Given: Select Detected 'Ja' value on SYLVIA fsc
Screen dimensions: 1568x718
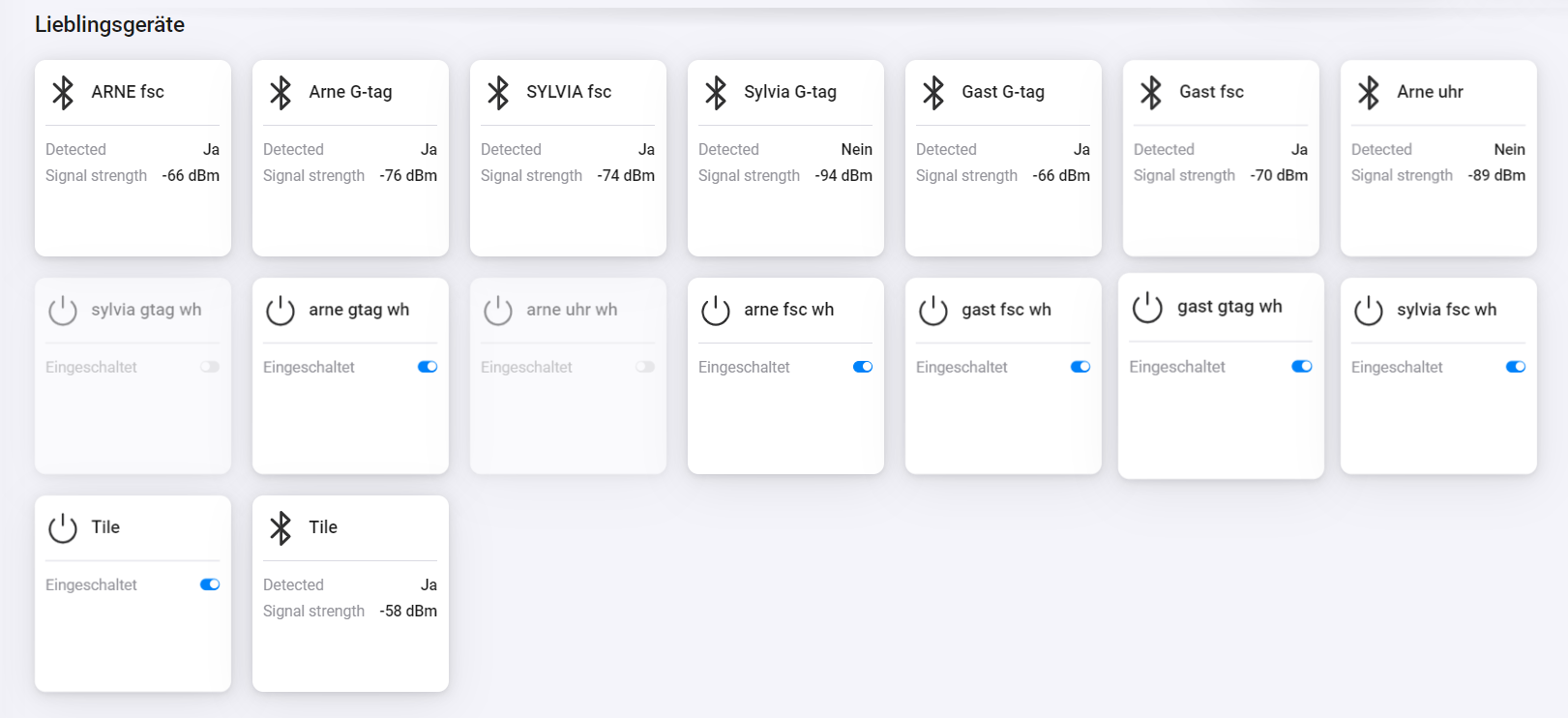Looking at the screenshot, I should 646,150.
